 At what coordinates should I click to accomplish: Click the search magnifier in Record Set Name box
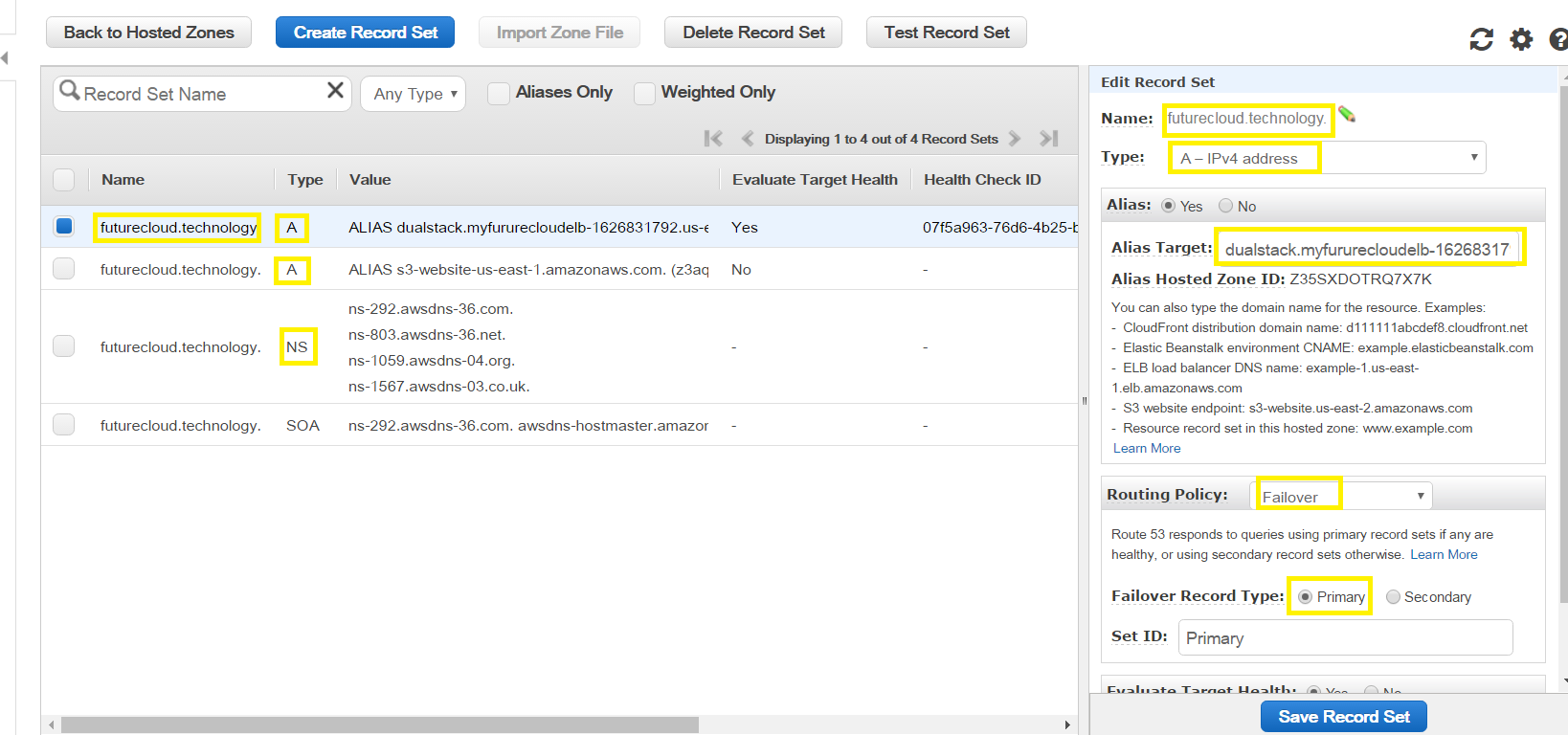70,91
